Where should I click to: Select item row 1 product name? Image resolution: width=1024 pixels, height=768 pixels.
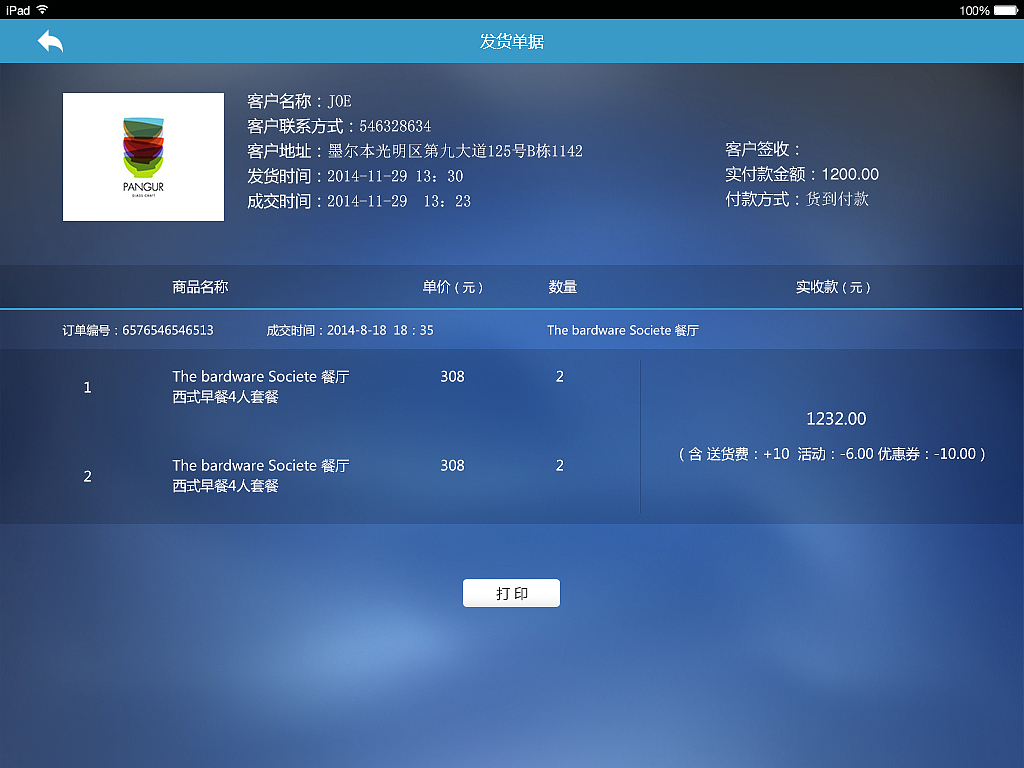[261, 387]
